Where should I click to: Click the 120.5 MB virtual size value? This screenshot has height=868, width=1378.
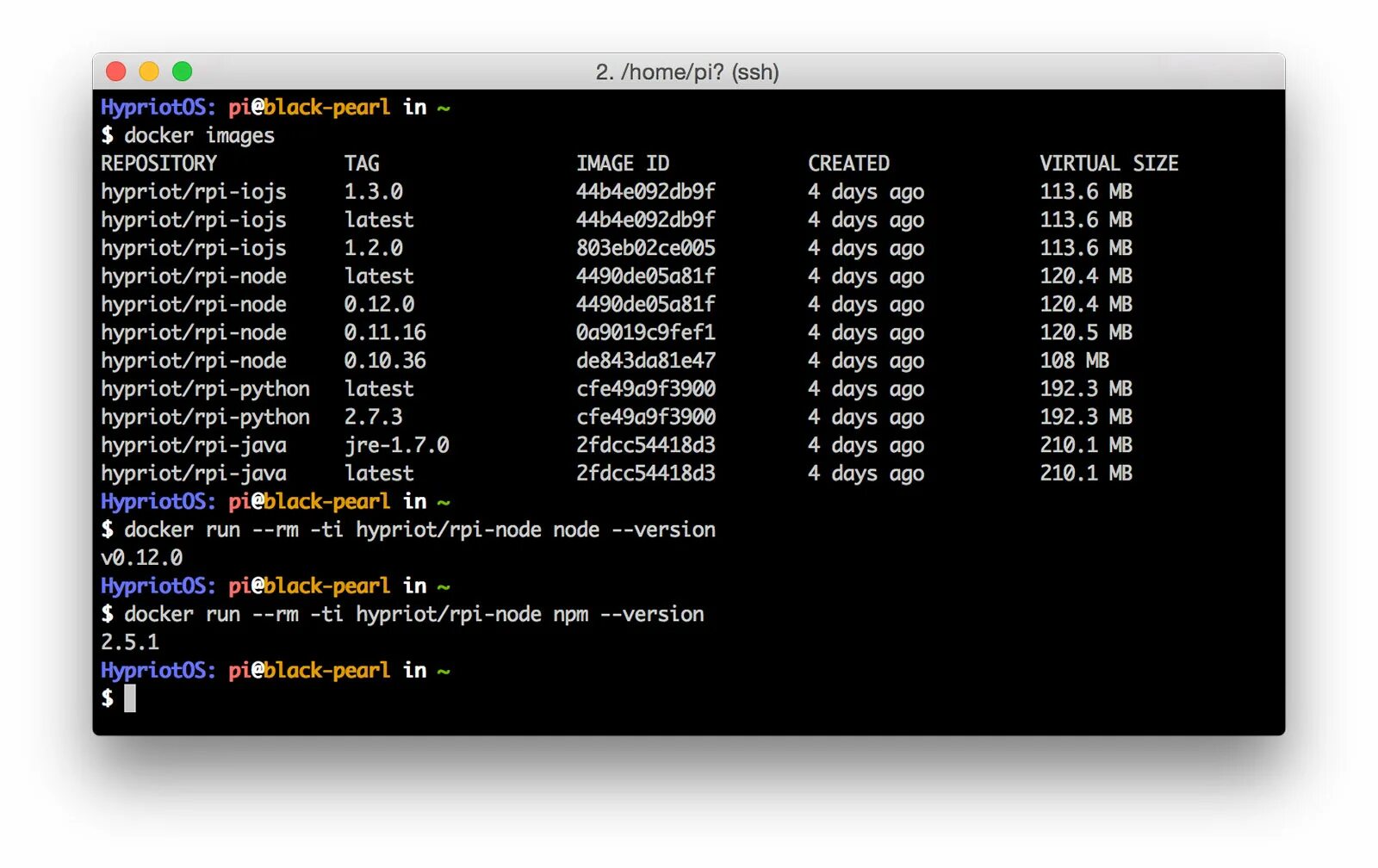point(1086,332)
